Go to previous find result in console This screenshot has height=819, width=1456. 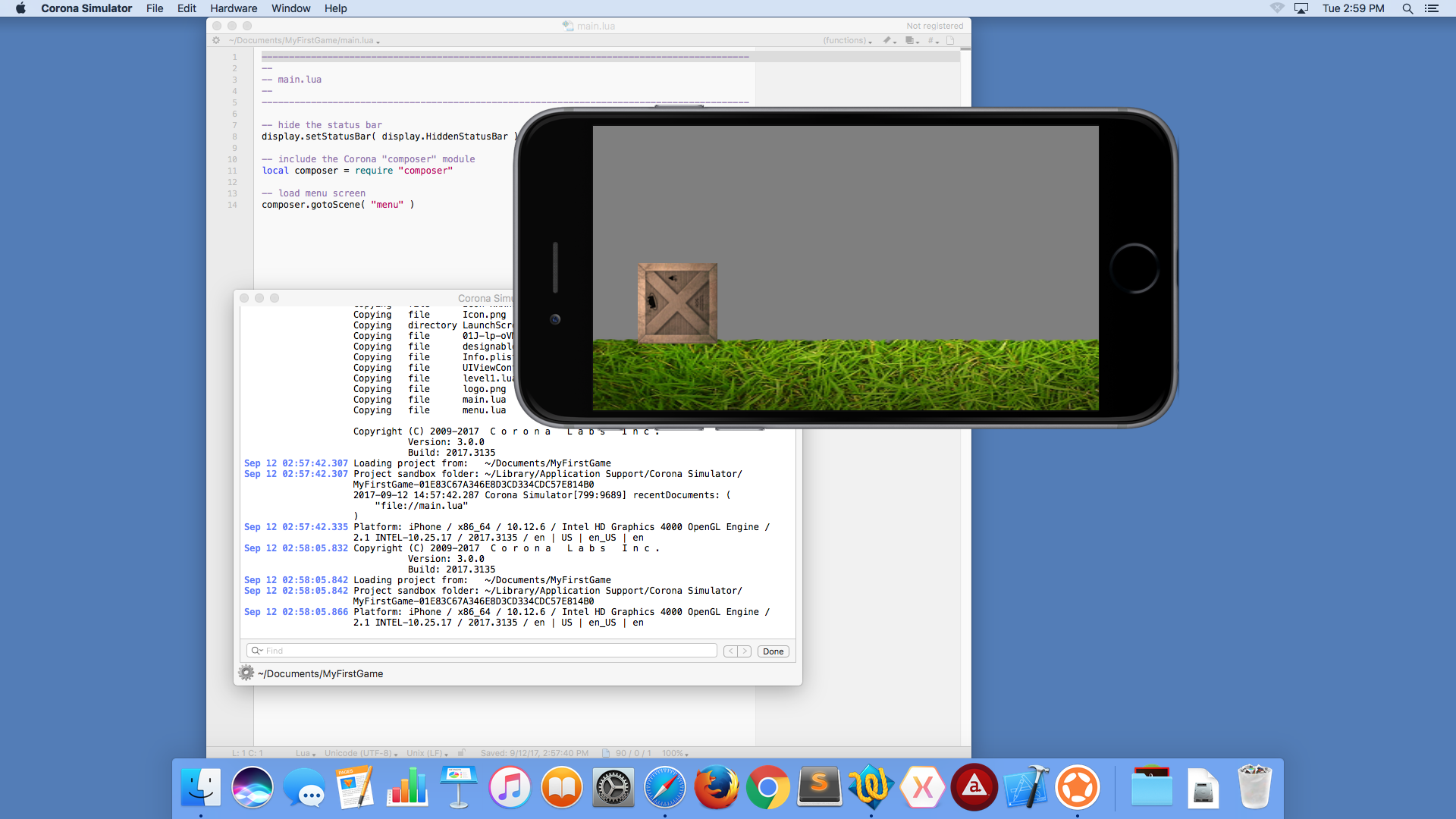coord(730,651)
